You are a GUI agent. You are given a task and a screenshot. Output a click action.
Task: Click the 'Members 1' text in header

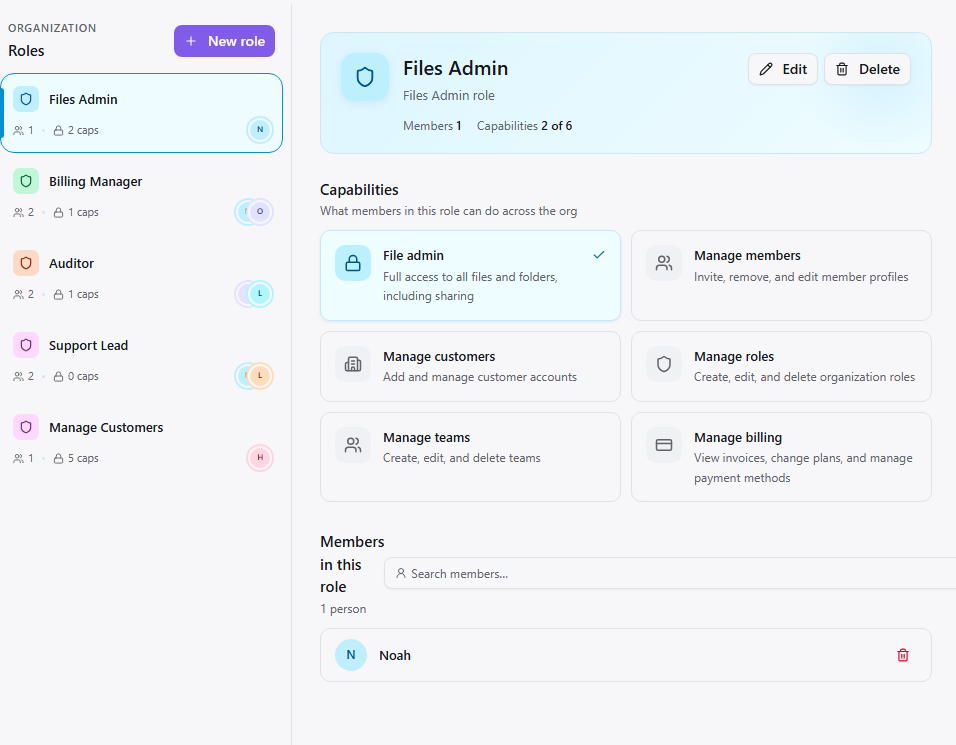tap(432, 126)
